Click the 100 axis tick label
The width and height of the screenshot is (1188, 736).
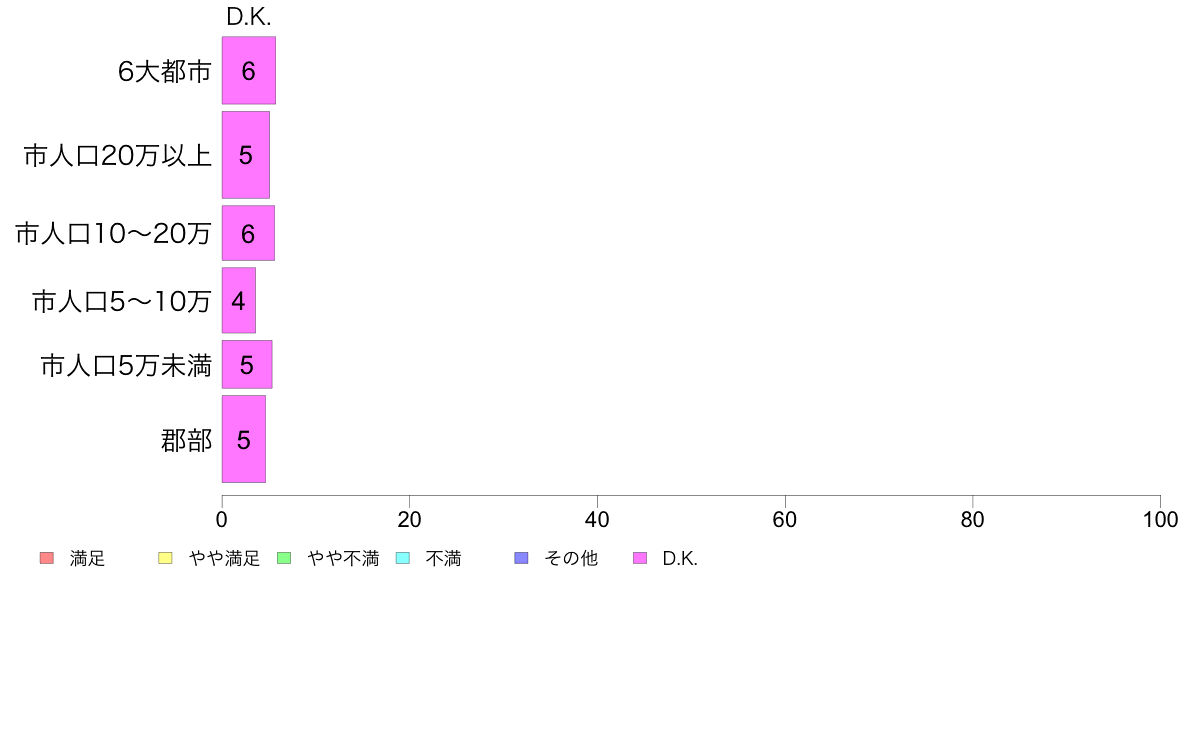coord(1160,520)
